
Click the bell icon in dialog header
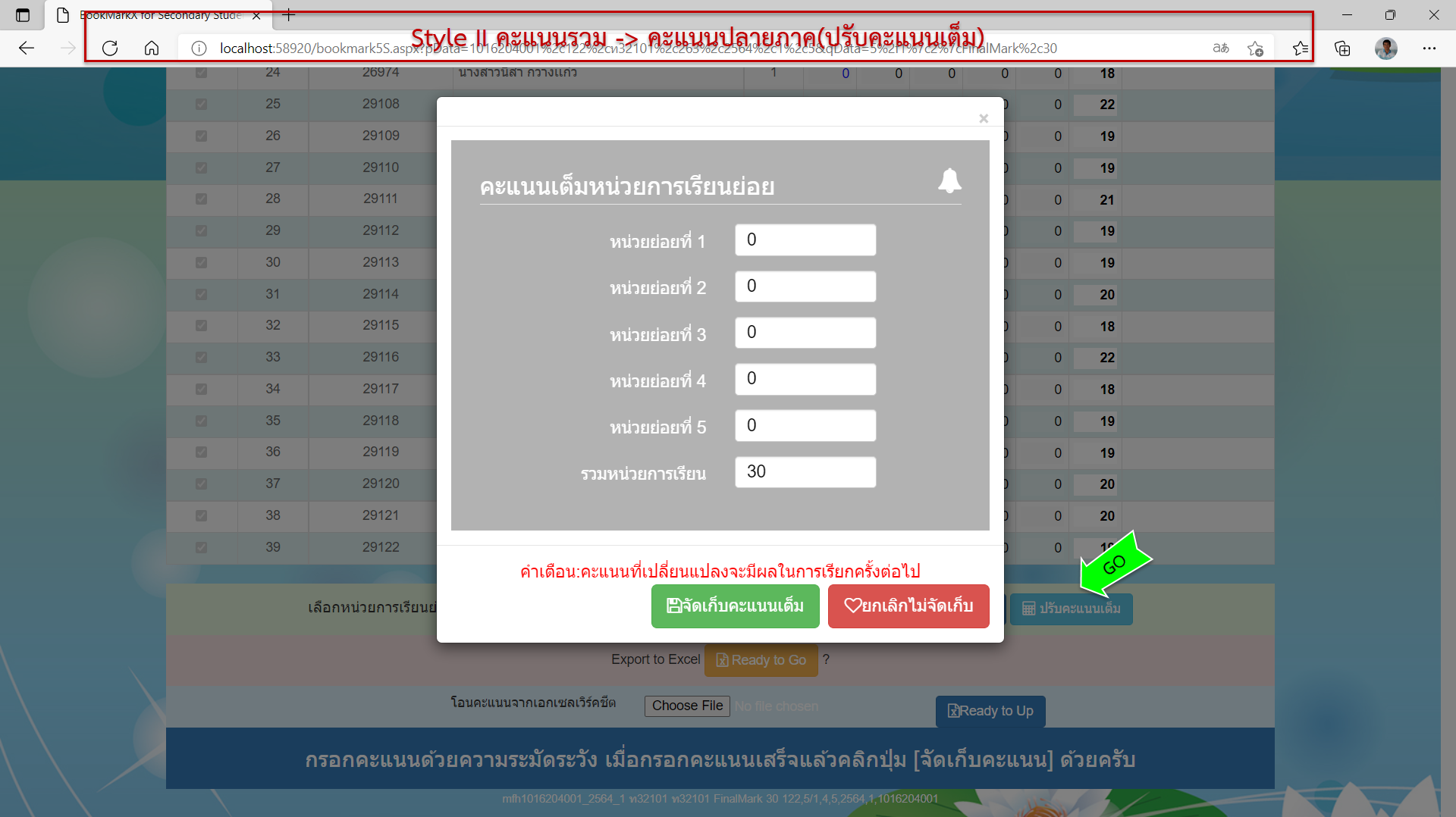coord(949,180)
